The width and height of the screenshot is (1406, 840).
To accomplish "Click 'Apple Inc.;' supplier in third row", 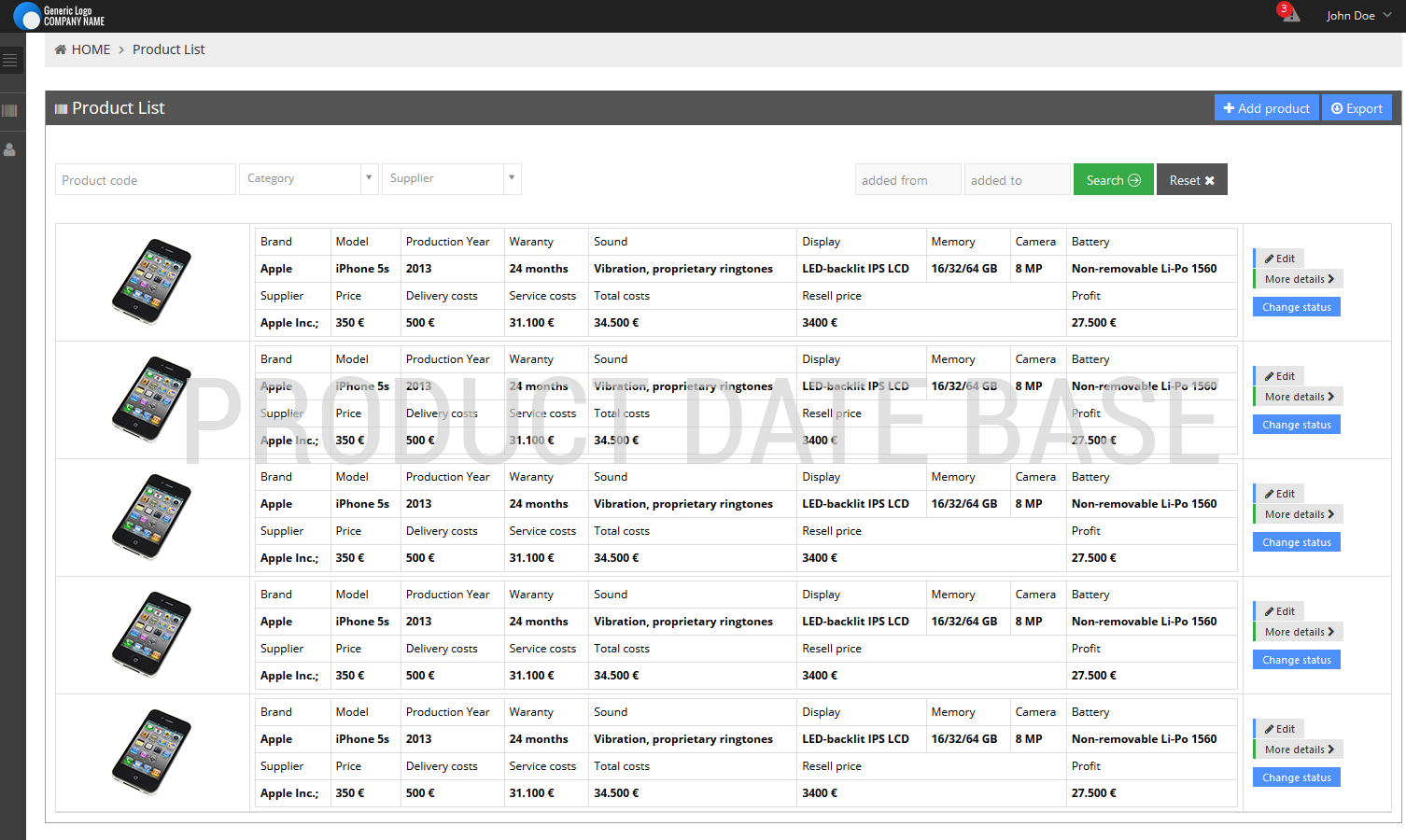I will [289, 558].
